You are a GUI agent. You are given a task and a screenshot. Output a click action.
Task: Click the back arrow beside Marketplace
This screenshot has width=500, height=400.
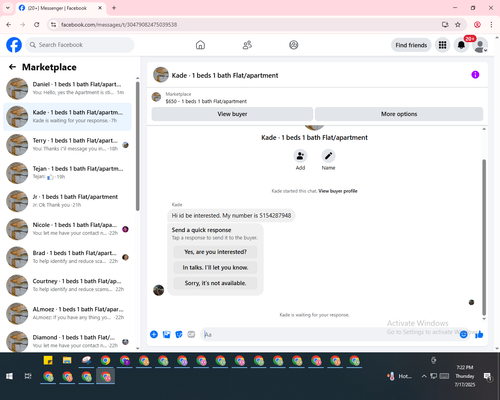12,67
